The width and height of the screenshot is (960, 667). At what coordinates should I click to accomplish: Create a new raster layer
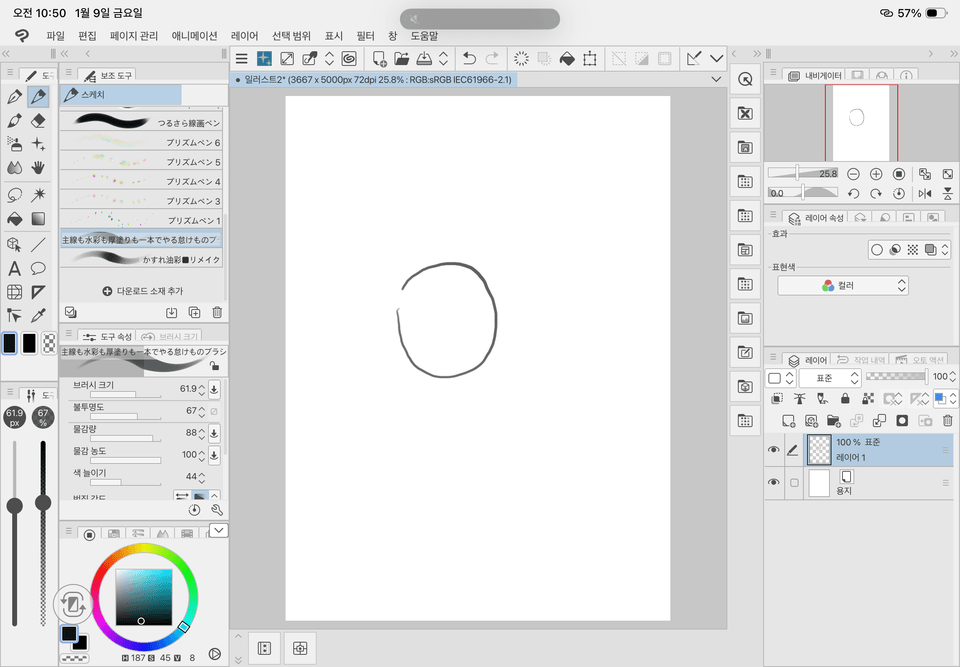[788, 421]
